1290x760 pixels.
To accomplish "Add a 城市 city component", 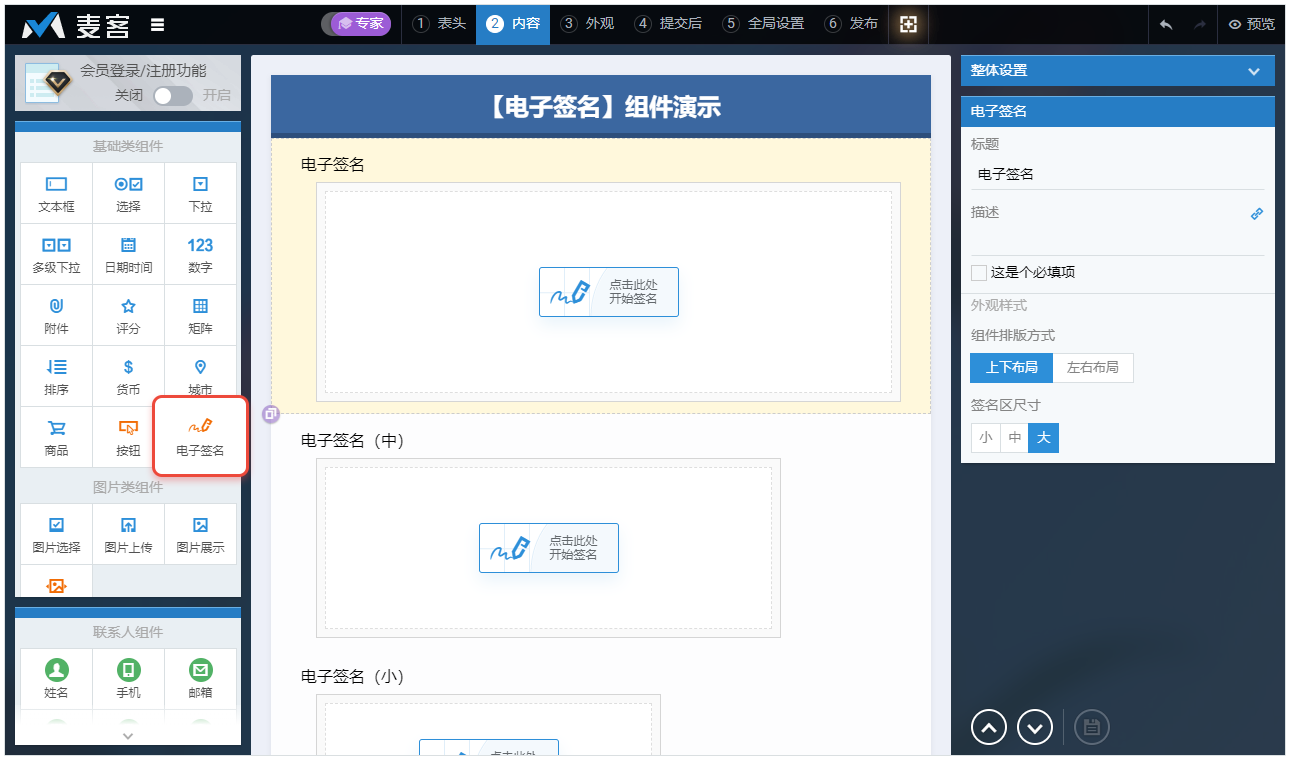I will pyautogui.click(x=200, y=377).
